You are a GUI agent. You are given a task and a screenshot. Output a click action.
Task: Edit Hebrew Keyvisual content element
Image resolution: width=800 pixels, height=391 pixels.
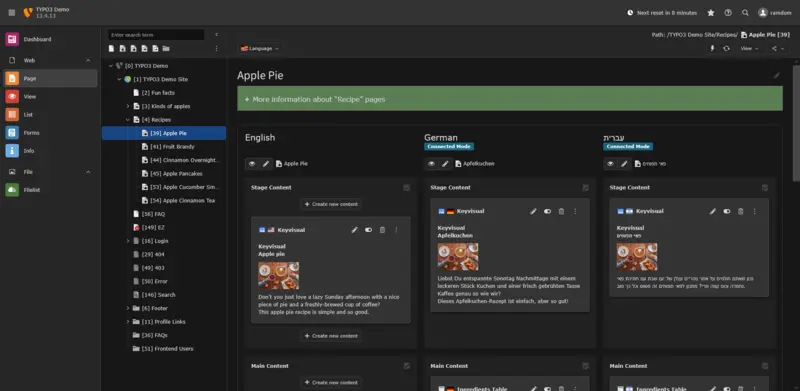(713, 211)
